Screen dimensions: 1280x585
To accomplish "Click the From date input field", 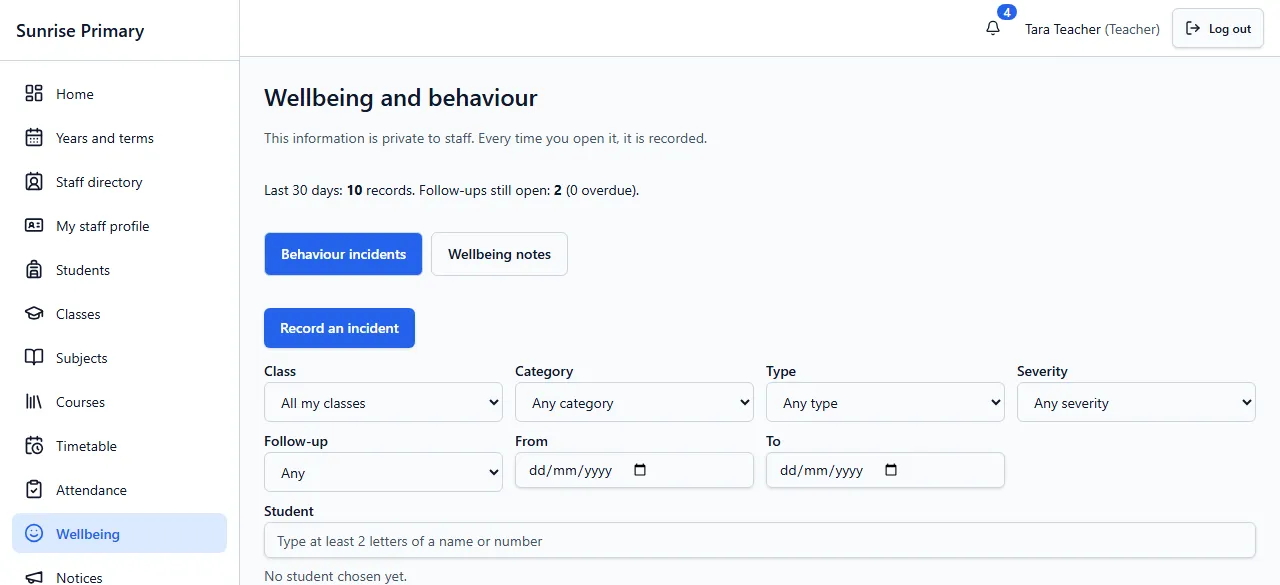I will tap(634, 470).
